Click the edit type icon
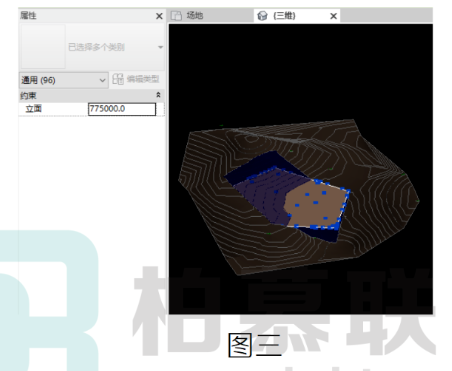Image resolution: width=452 pixels, height=371 pixels. tap(118, 79)
